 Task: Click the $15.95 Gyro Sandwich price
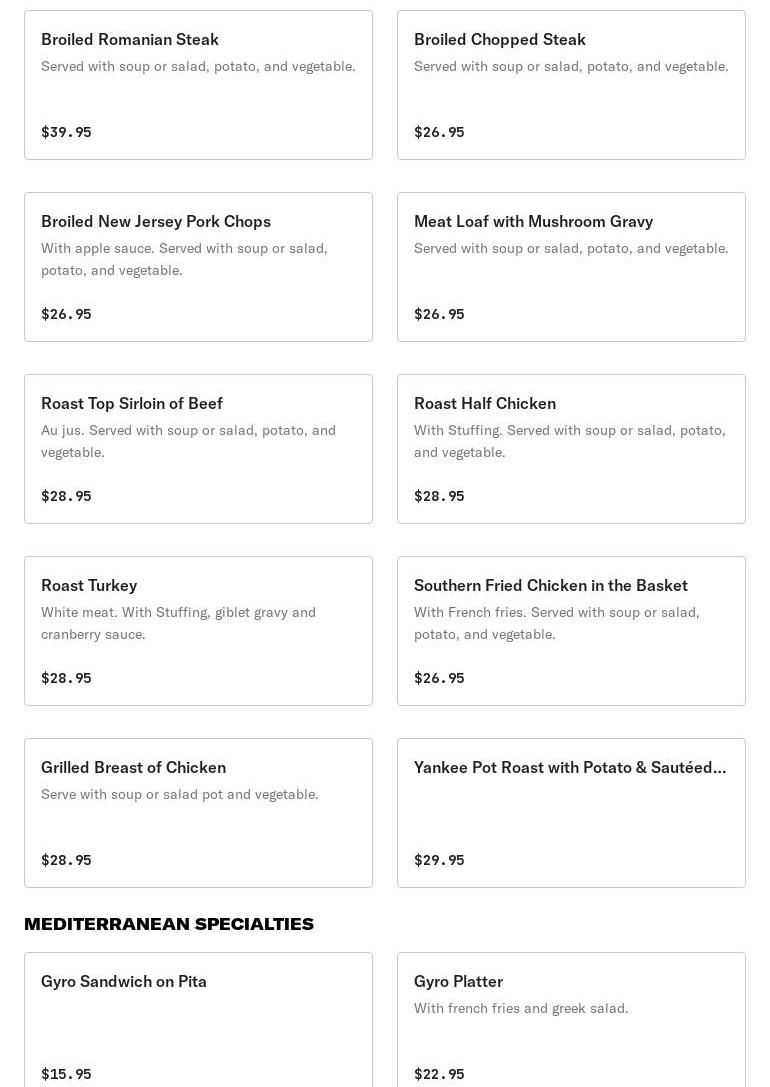tap(66, 1074)
